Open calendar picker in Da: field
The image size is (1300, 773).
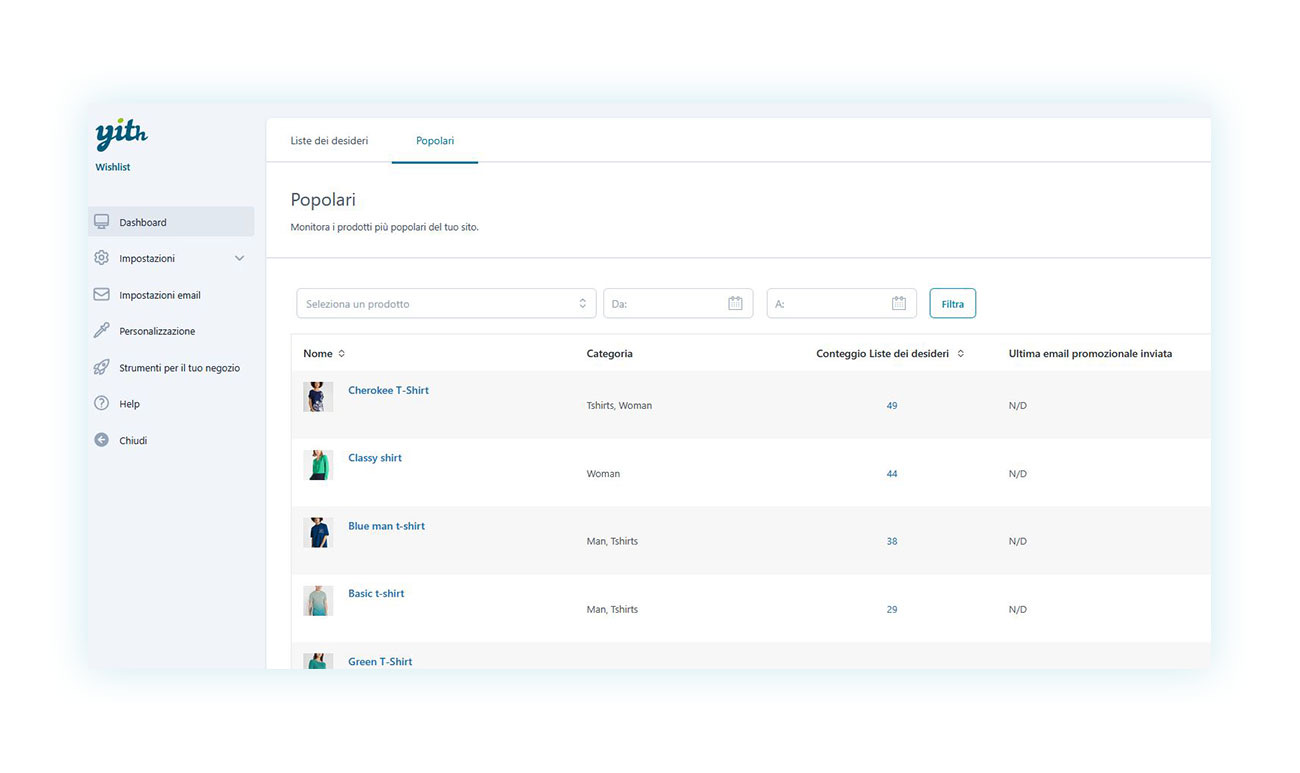[x=735, y=304]
